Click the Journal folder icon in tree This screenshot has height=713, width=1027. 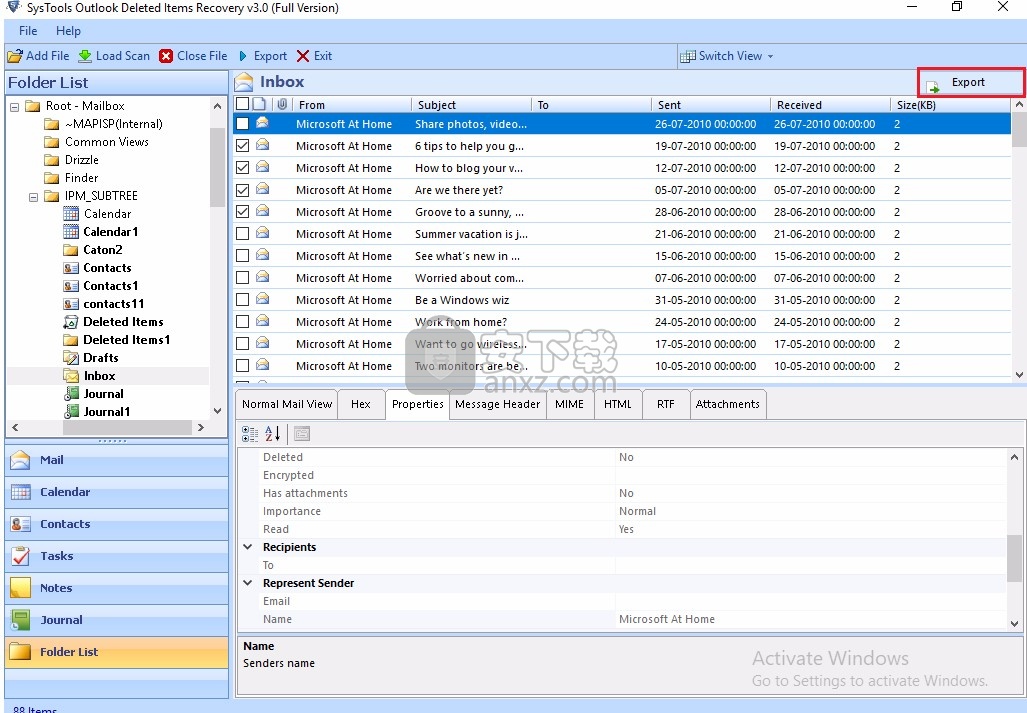[x=71, y=394]
